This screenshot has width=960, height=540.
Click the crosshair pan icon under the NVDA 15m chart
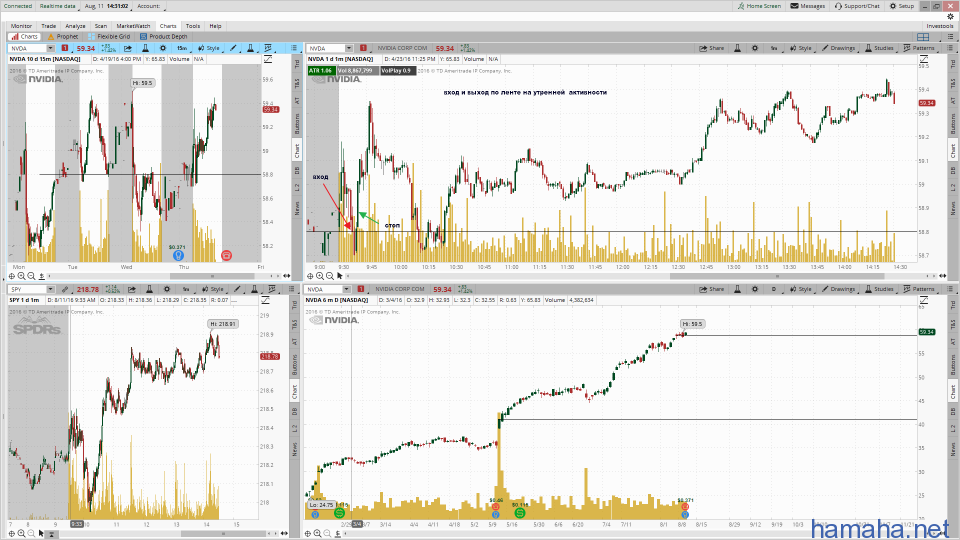pyautogui.click(x=12, y=277)
